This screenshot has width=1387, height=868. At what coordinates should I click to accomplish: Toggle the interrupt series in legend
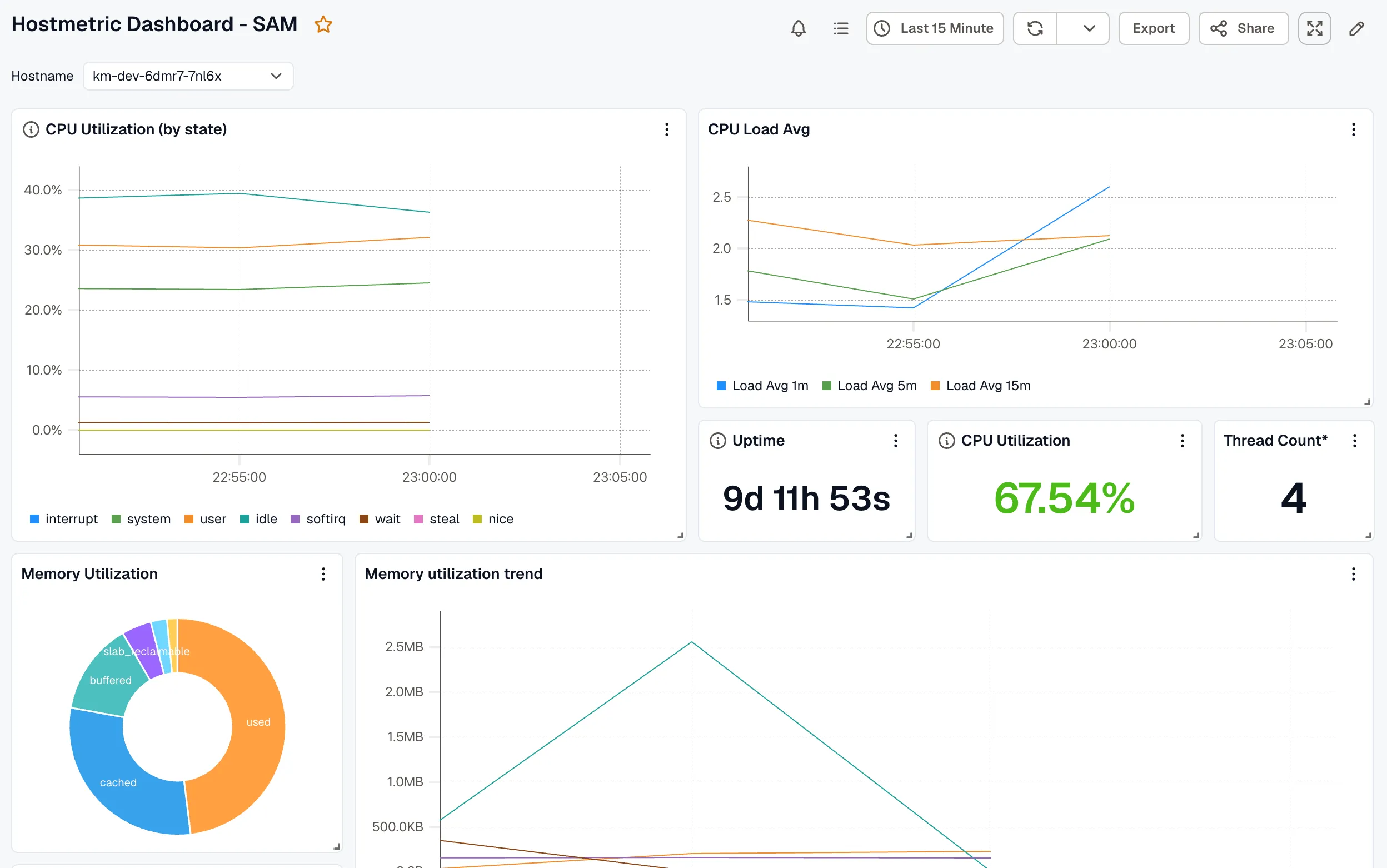pos(64,519)
